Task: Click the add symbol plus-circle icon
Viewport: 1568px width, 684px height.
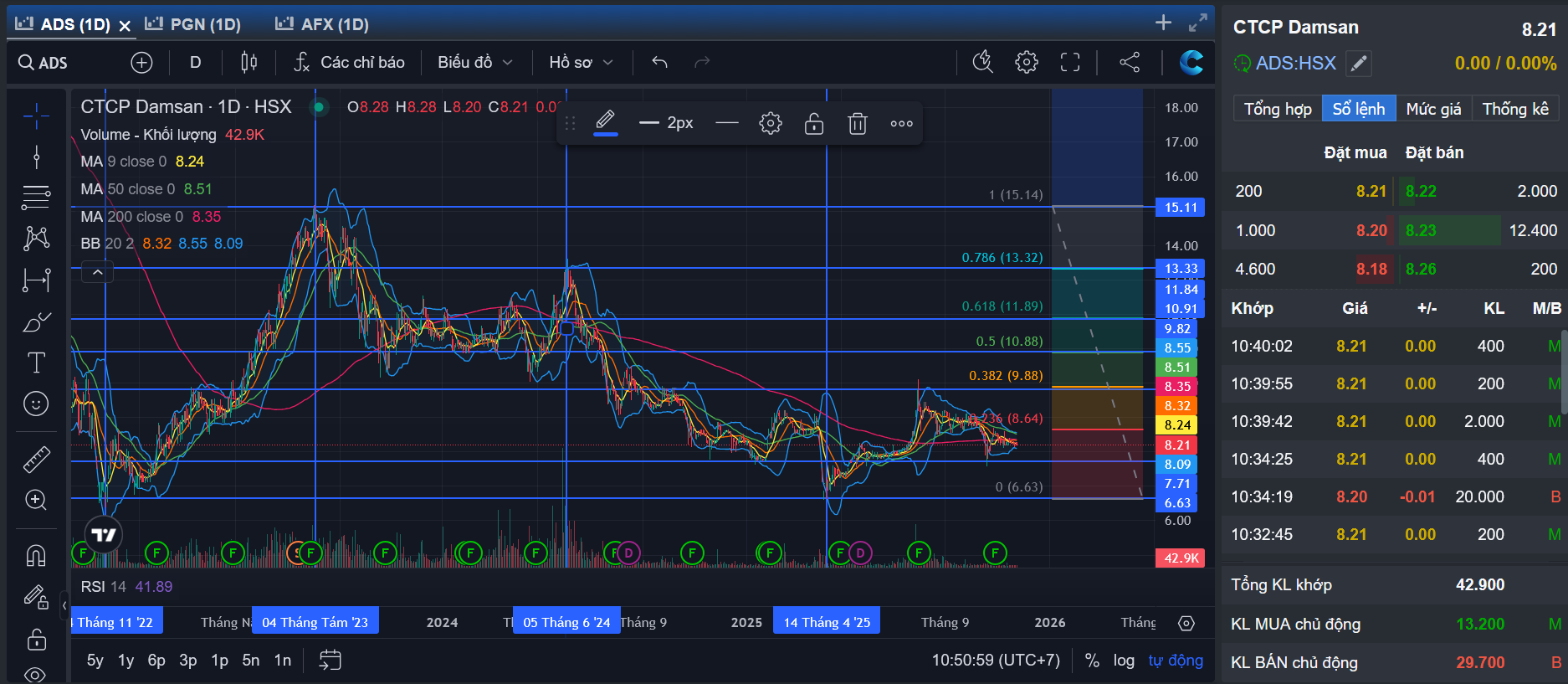Action: point(141,62)
